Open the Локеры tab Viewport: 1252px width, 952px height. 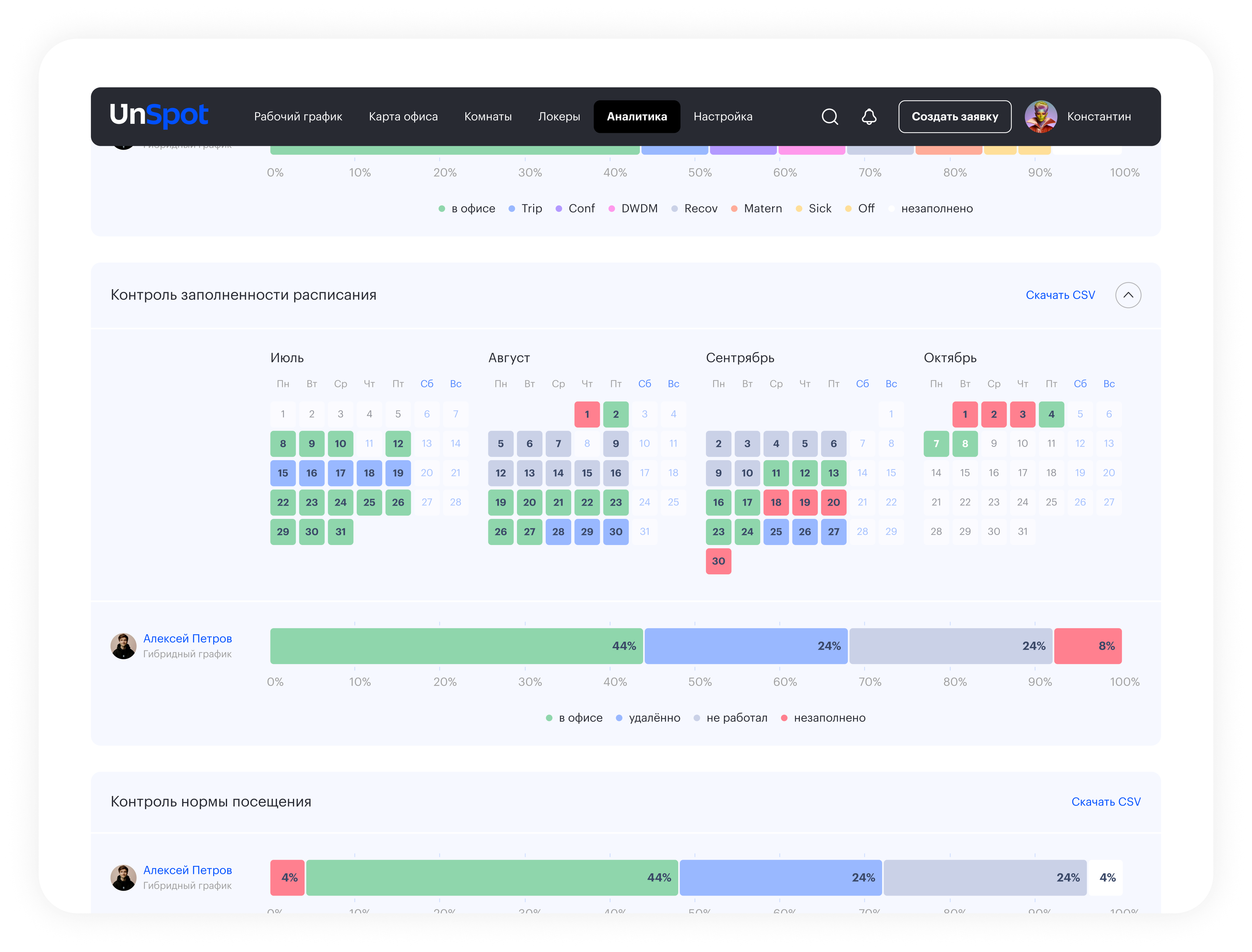click(559, 117)
